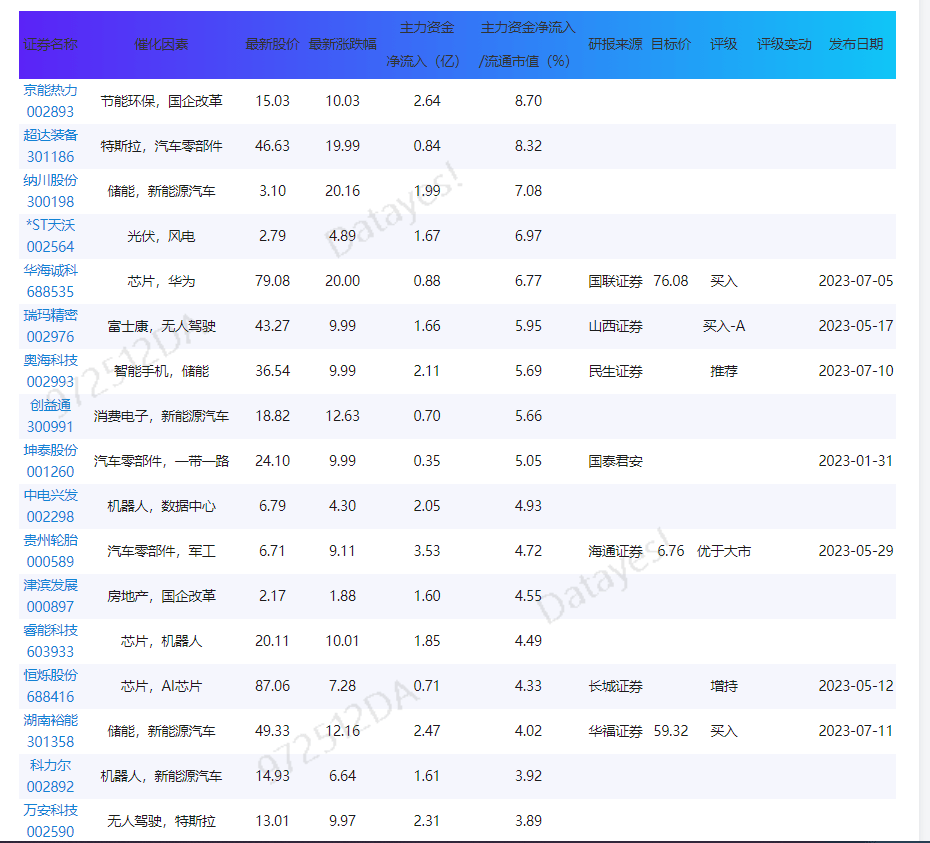Select the 万安科技 stock link
This screenshot has width=930, height=843.
[x=50, y=810]
